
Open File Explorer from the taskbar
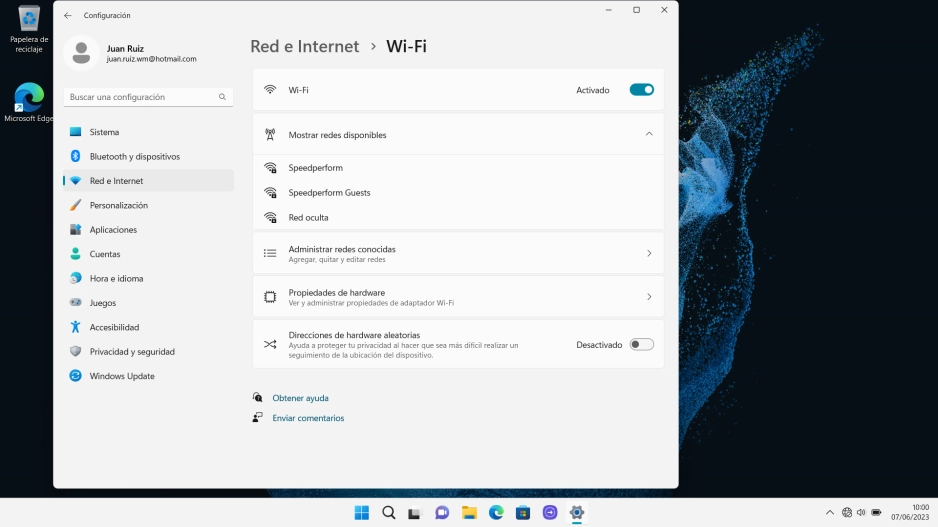tap(469, 513)
